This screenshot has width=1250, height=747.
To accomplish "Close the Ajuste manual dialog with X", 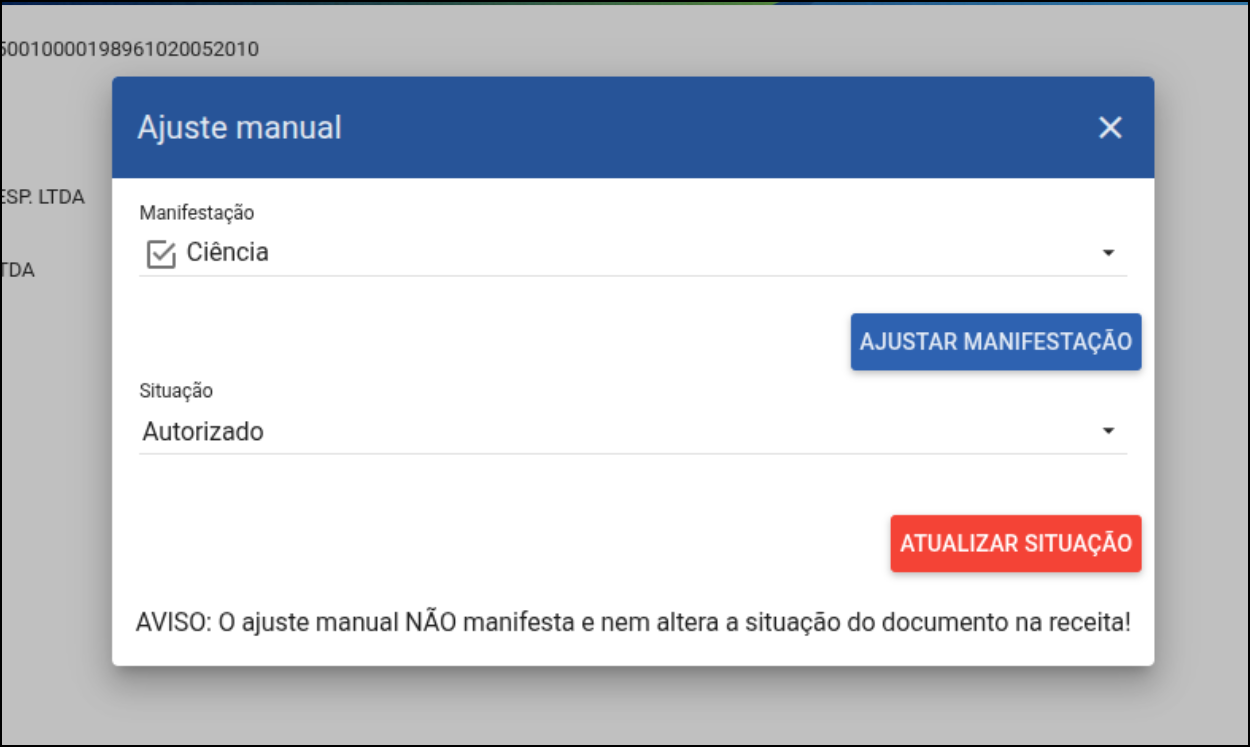I will (1110, 128).
